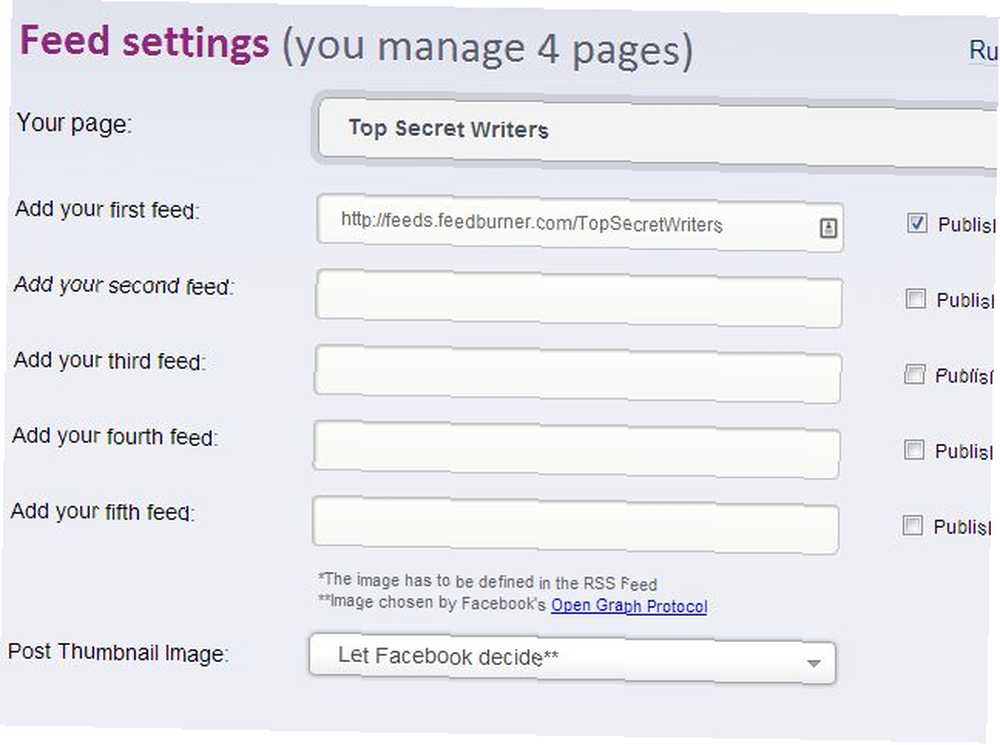Uncheck the first feed Publish checkbox
The image size is (1000, 745).
[916, 223]
